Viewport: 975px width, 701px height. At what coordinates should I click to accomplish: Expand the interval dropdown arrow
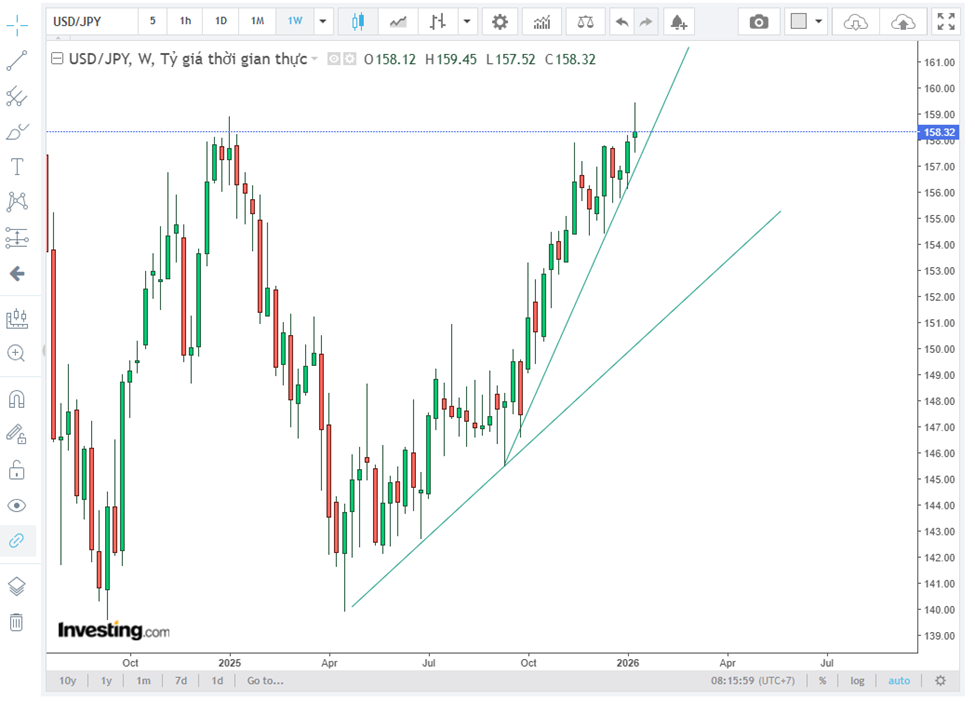323,22
